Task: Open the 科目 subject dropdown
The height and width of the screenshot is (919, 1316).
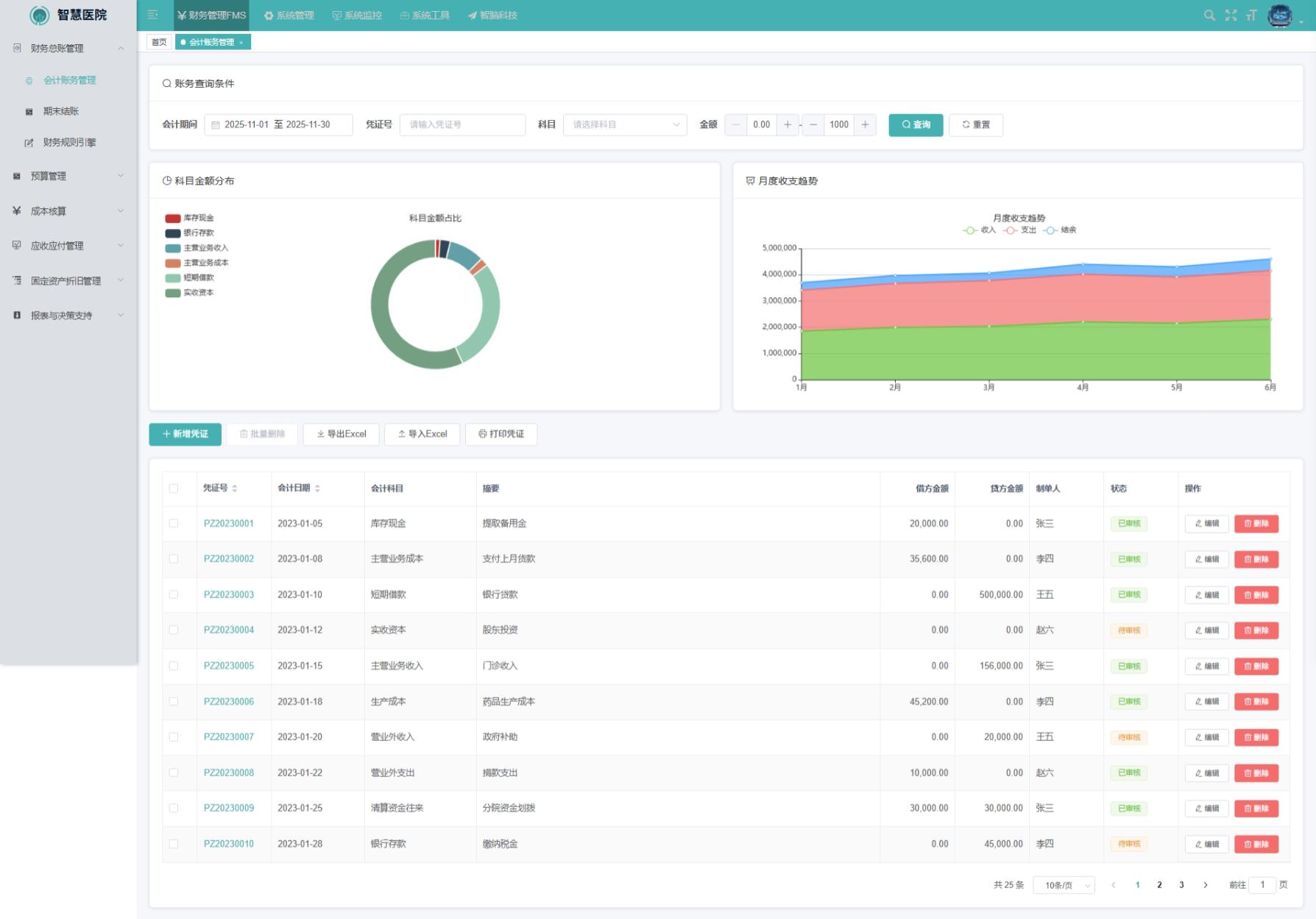Action: click(624, 125)
